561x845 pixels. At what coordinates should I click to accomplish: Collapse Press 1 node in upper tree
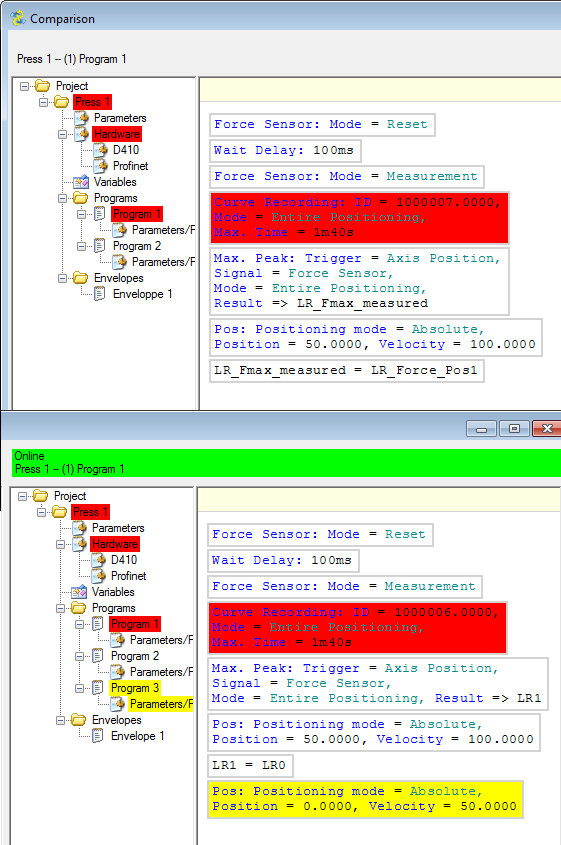[43, 102]
